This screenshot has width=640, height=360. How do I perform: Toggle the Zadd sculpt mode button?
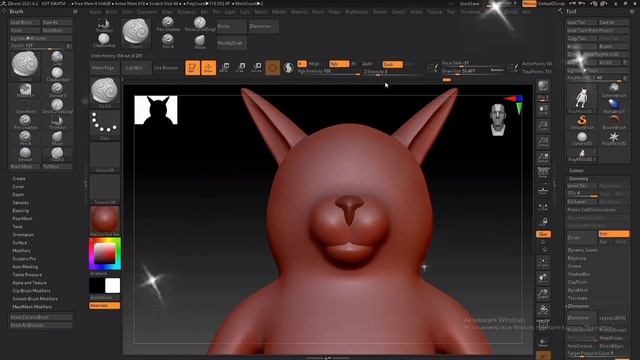pyautogui.click(x=367, y=64)
